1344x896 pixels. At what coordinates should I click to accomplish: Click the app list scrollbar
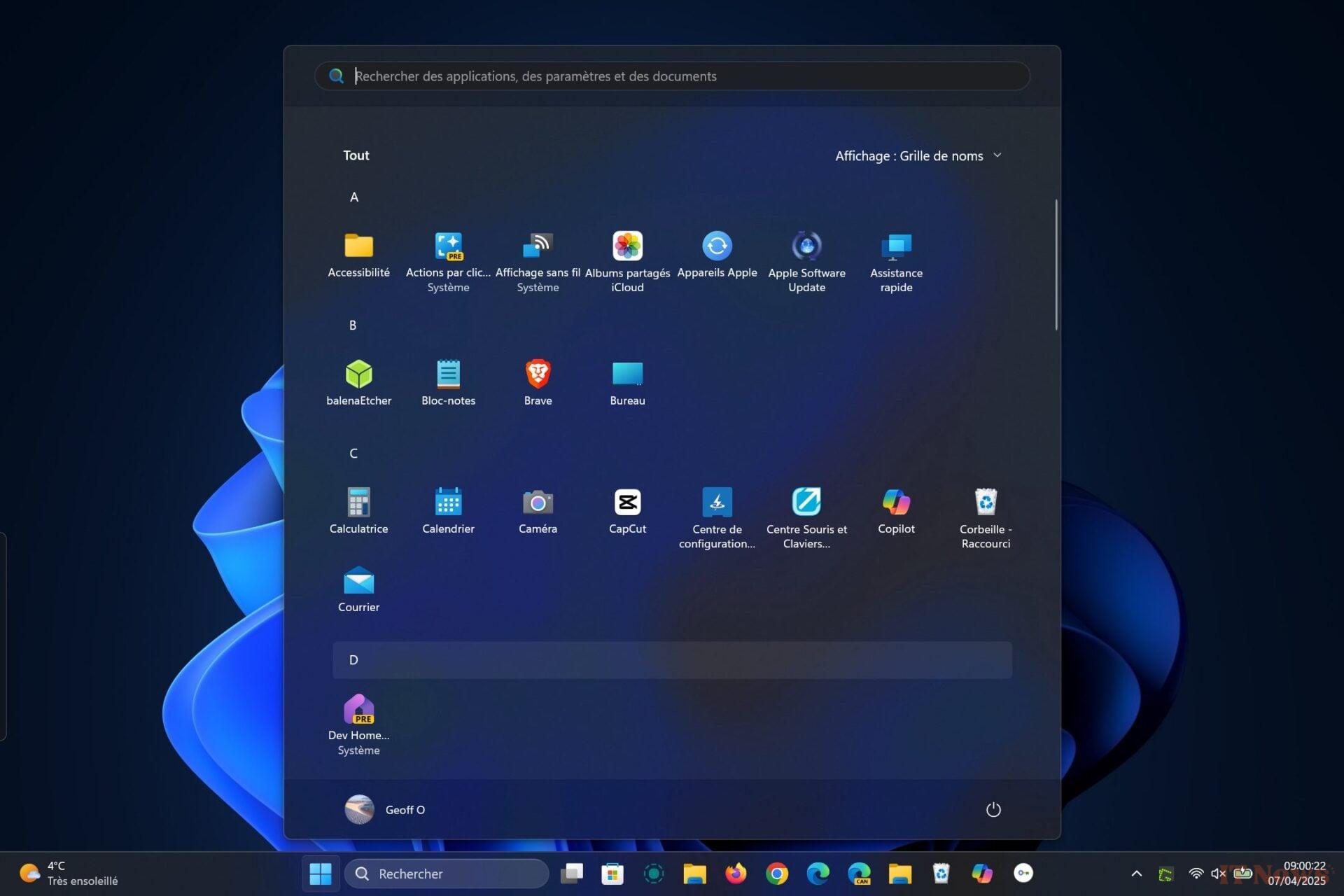(1056, 265)
